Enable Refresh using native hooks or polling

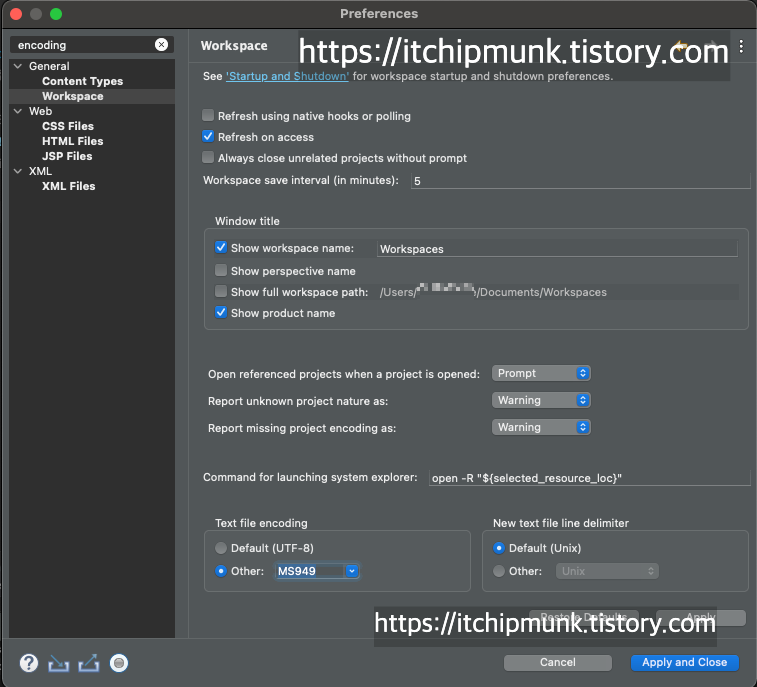click(208, 115)
